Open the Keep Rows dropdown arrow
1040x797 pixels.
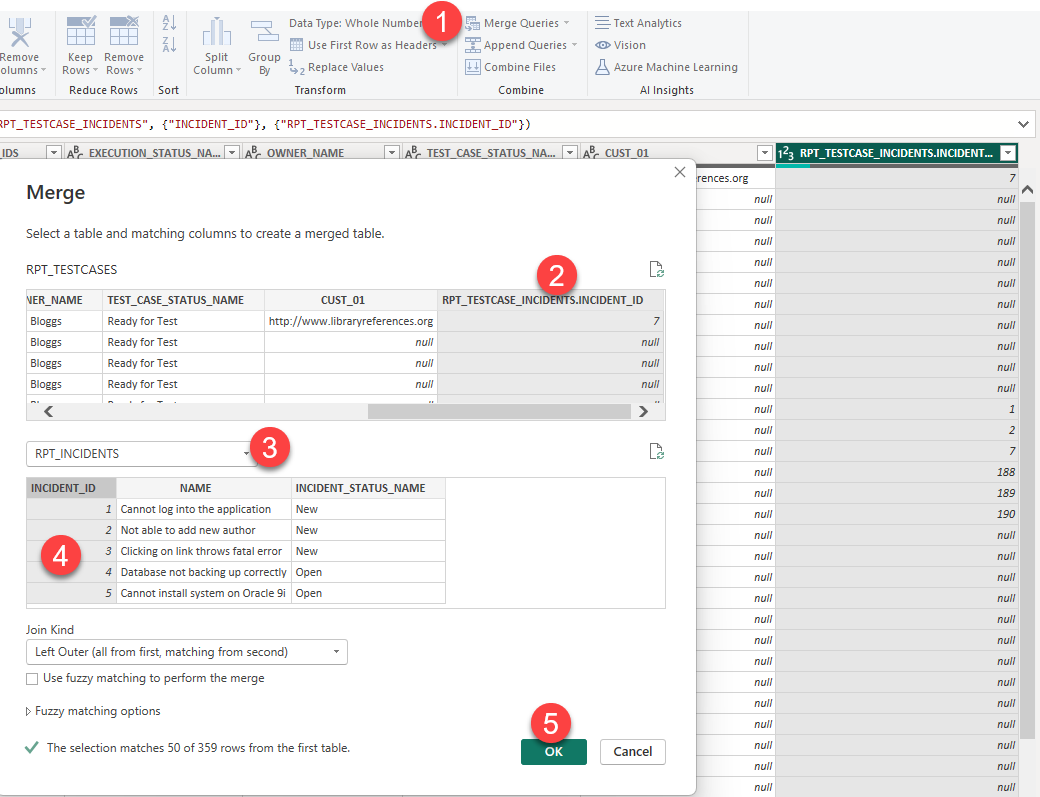pyautogui.click(x=96, y=70)
